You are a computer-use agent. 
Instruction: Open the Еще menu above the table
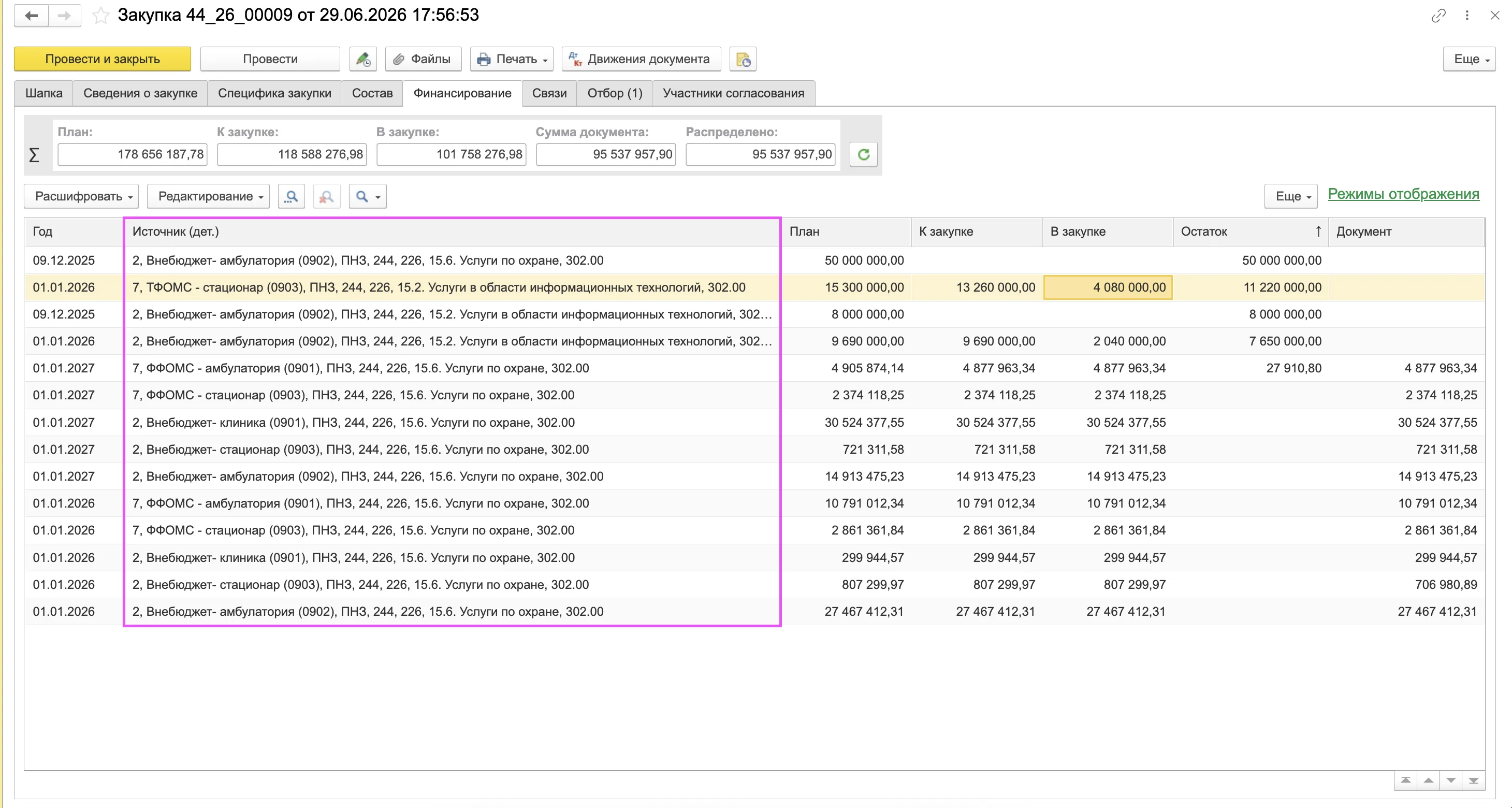click(x=1291, y=196)
